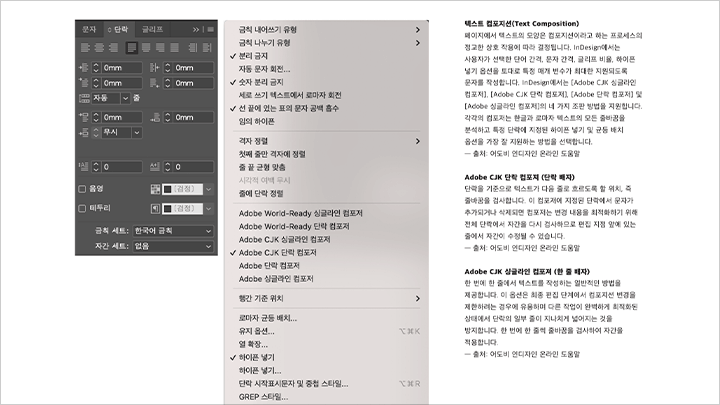This screenshot has height=405, width=720.
Task: Open the 테두리 color dropdown arrow
Action: (x=208, y=208)
